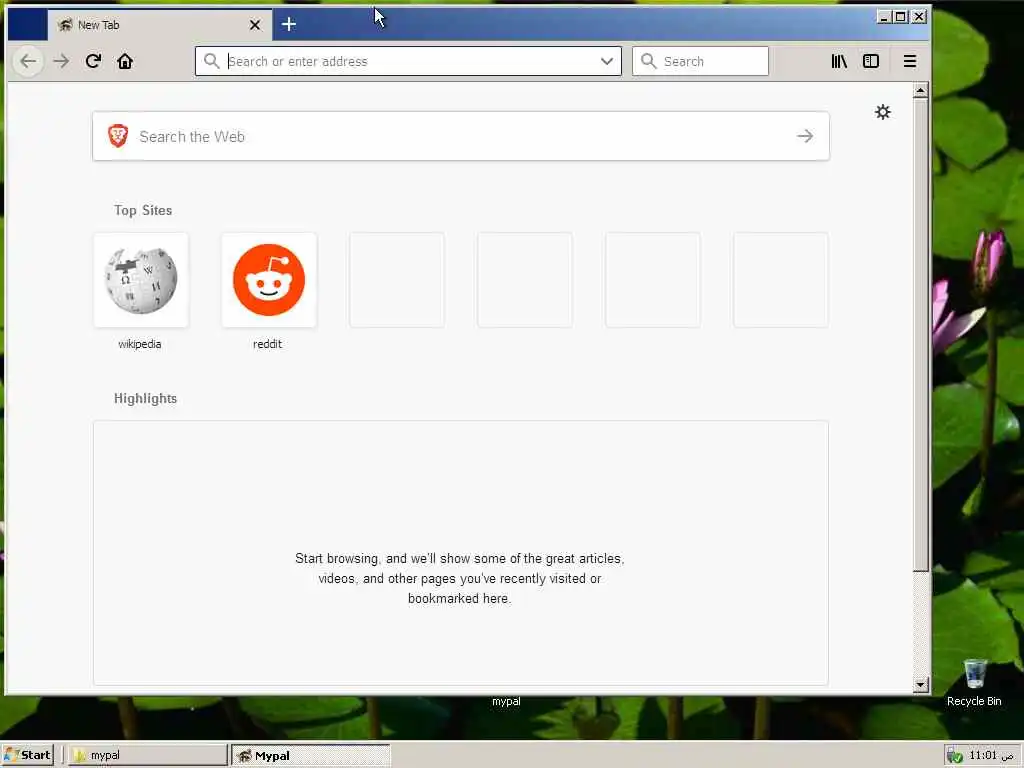
Task: Click the page scrollbar up arrow
Action: (x=921, y=90)
